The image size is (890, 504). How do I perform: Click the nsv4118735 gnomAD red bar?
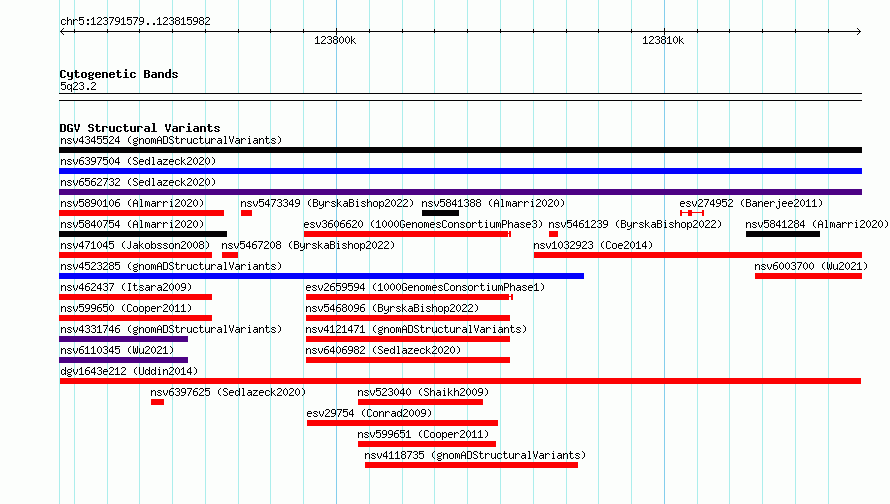tap(472, 465)
